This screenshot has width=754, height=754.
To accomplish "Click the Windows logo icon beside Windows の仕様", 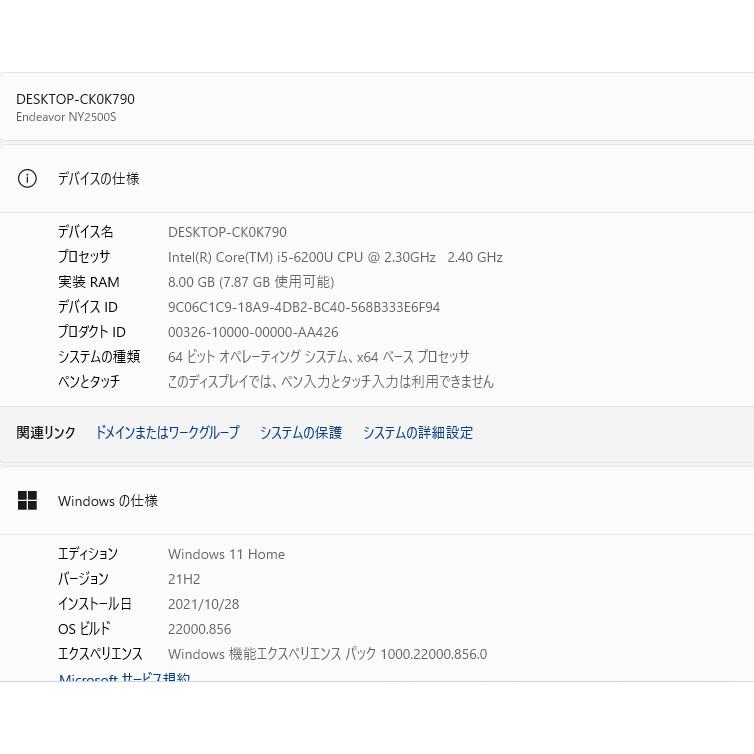I will 27,500.
